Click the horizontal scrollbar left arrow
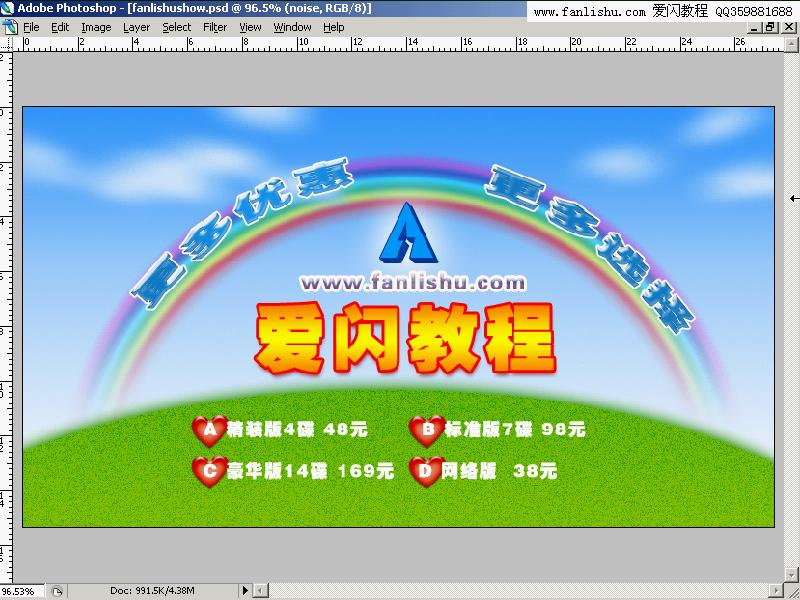Screen dimensions: 800x600 pos(260,591)
